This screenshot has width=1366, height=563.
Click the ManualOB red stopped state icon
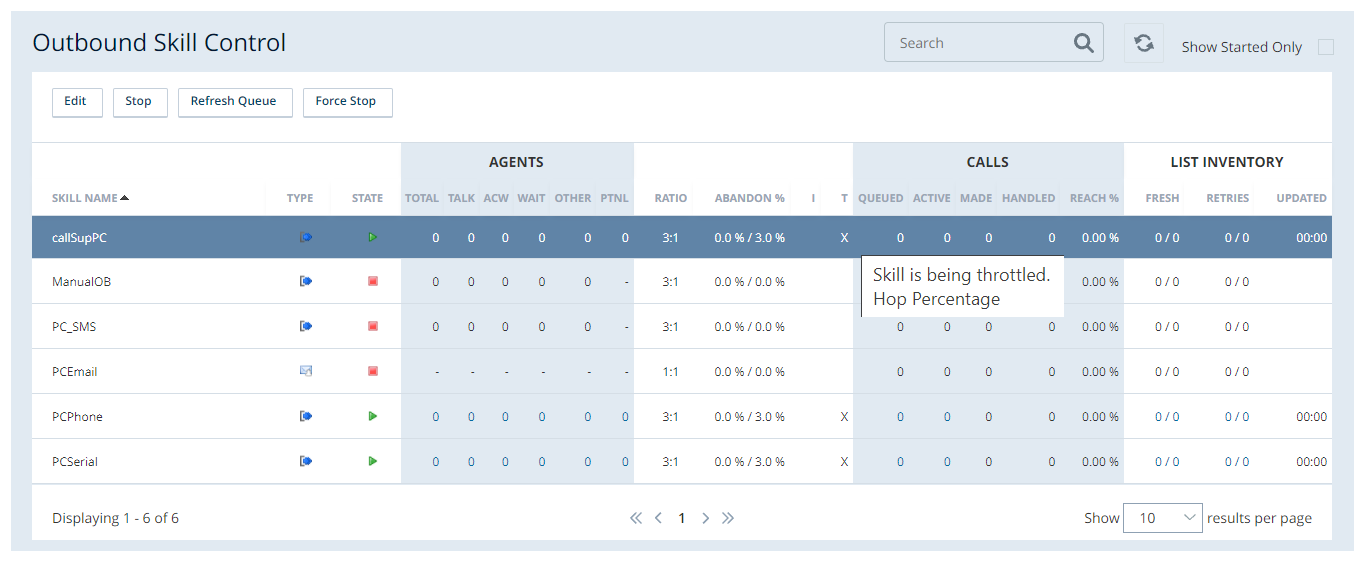pyautogui.click(x=373, y=281)
